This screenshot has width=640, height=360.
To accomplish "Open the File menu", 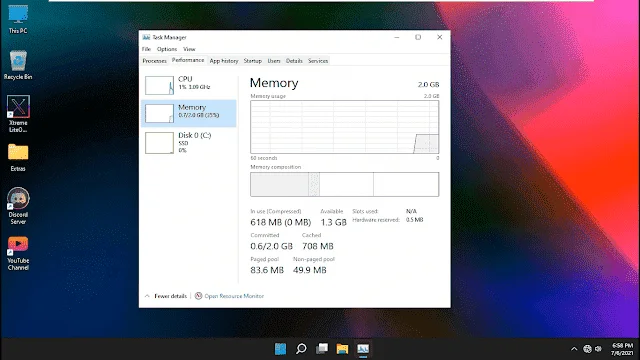I will pos(146,49).
